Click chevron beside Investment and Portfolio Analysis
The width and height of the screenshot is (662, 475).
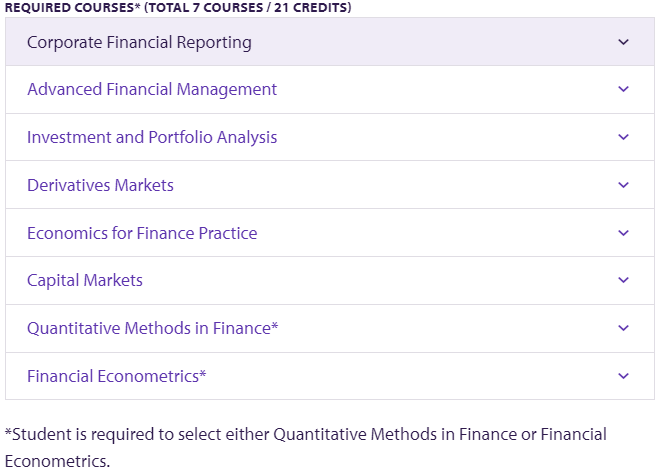point(623,137)
